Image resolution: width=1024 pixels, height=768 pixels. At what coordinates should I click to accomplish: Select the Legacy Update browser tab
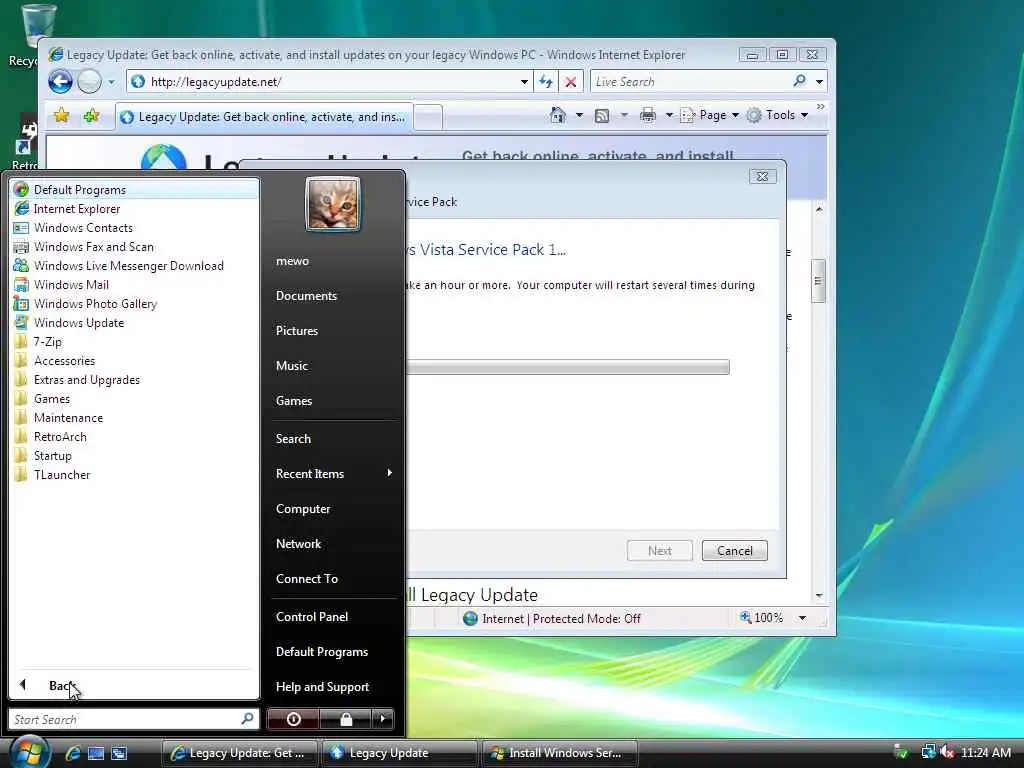tap(264, 117)
